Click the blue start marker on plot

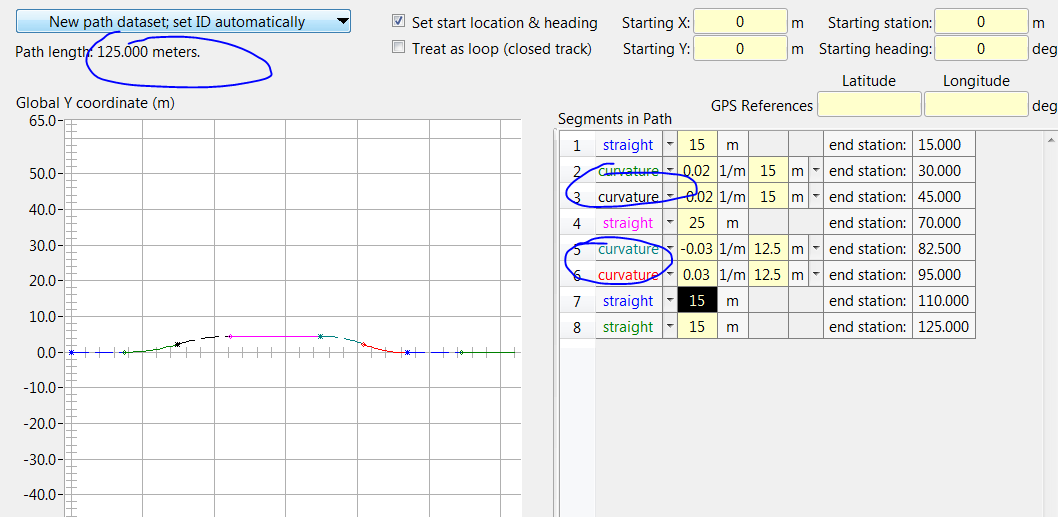point(71,352)
